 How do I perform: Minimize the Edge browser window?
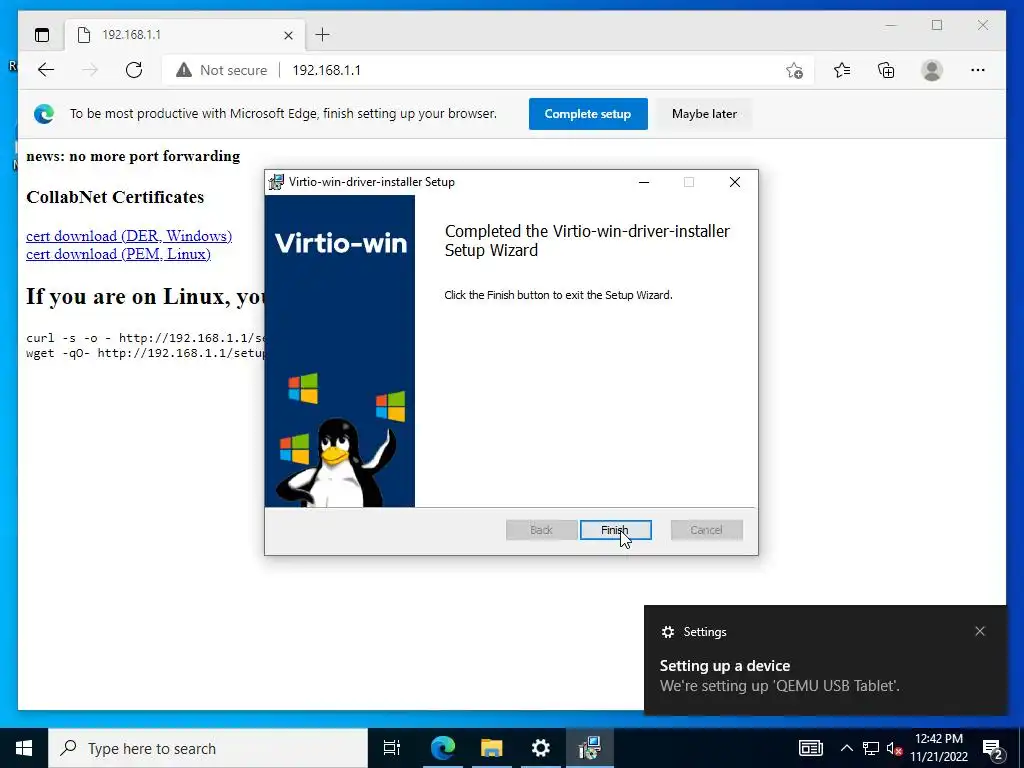tap(891, 25)
